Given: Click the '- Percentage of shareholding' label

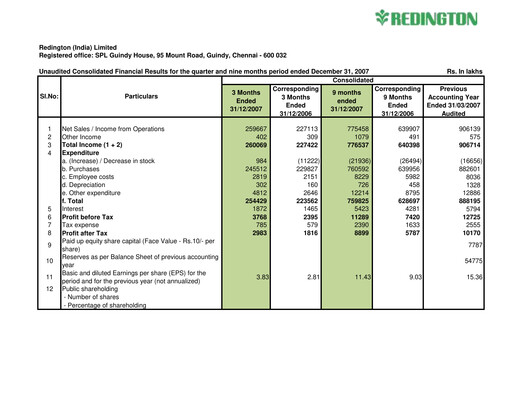Looking at the screenshot, I should point(104,305).
